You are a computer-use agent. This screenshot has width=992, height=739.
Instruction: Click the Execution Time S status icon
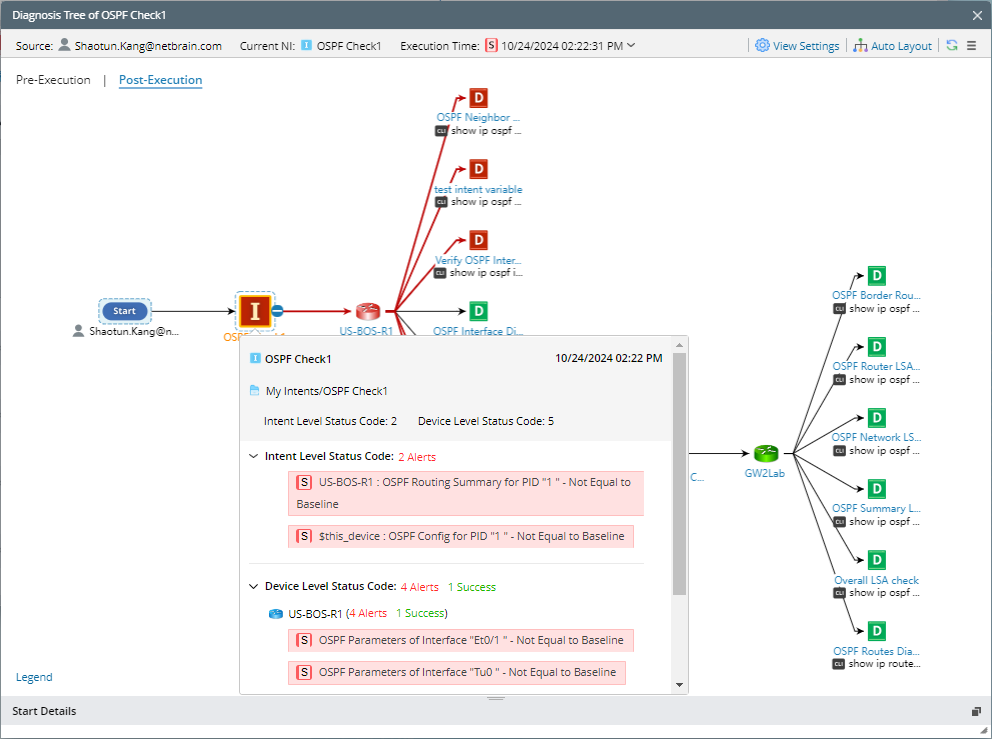pyautogui.click(x=491, y=46)
